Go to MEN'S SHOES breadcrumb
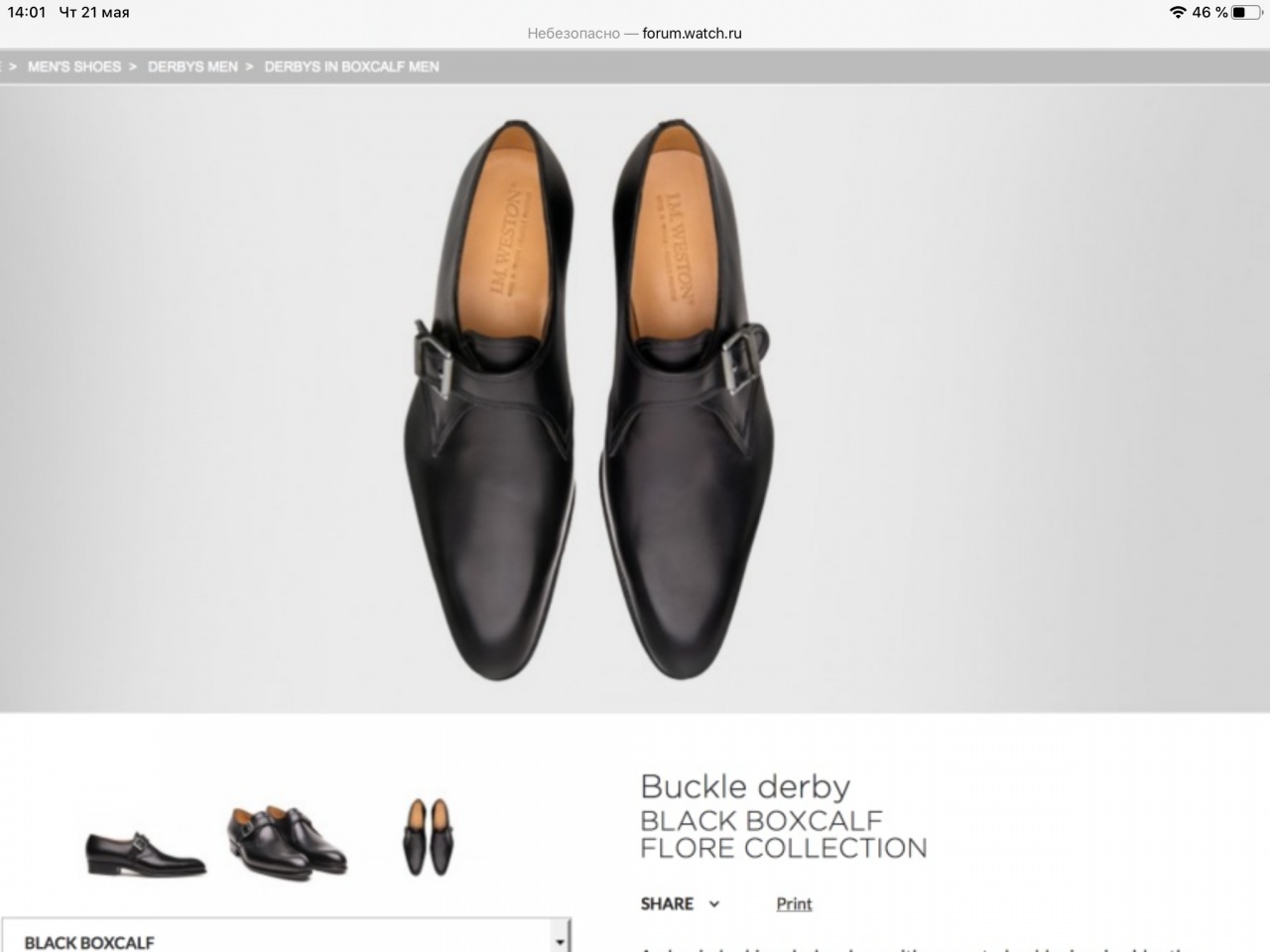1270x952 pixels. pyautogui.click(x=74, y=66)
